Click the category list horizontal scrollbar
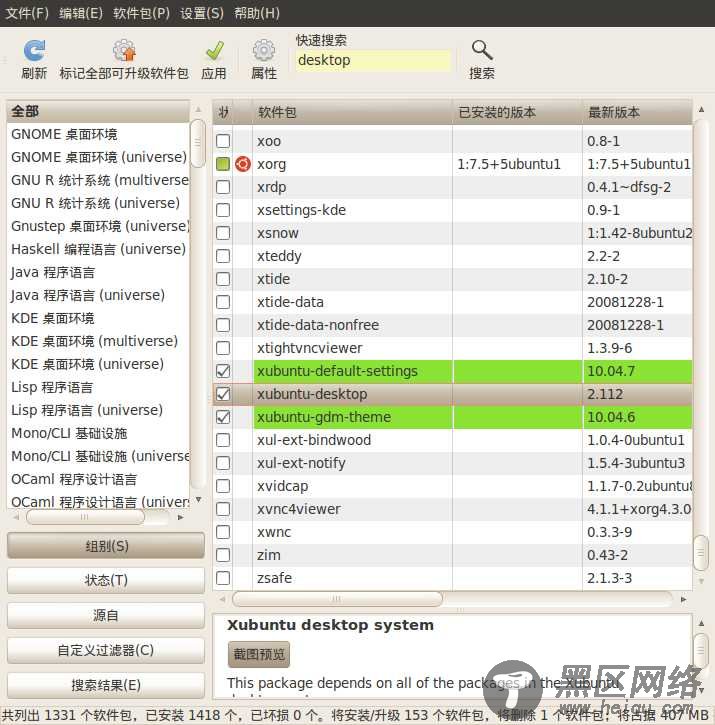Screen dimensions: 715x725 tap(85, 517)
